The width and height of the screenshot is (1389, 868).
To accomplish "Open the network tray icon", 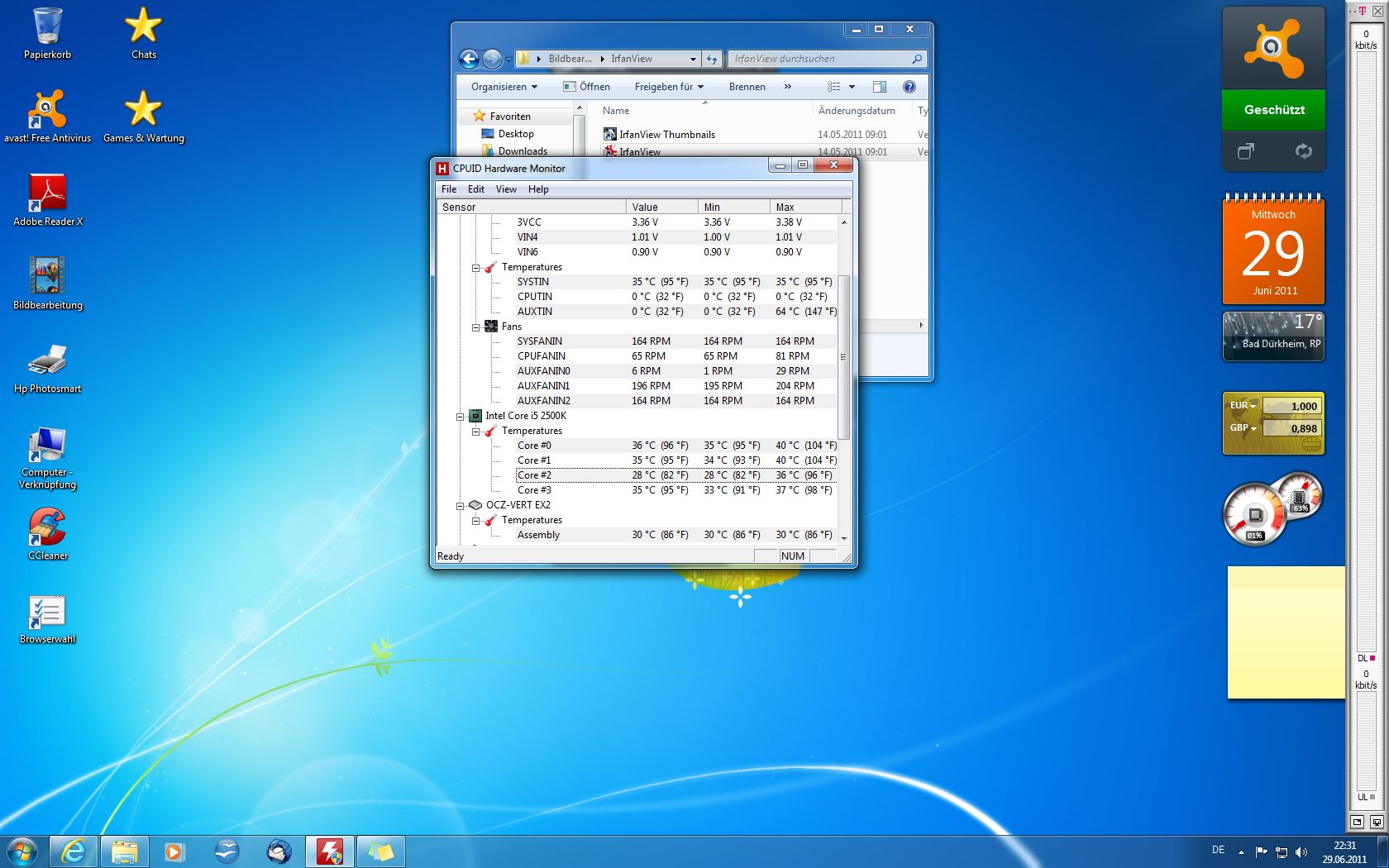I will click(1282, 851).
